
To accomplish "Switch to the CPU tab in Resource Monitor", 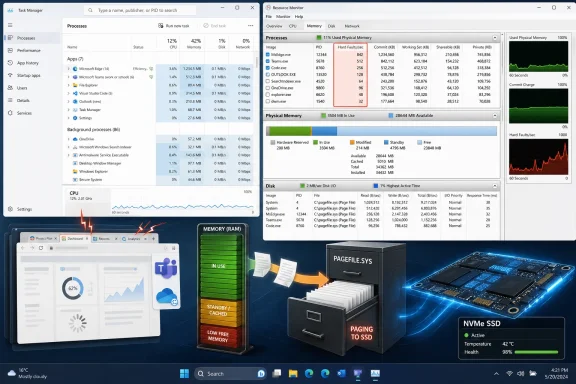I will (x=292, y=26).
